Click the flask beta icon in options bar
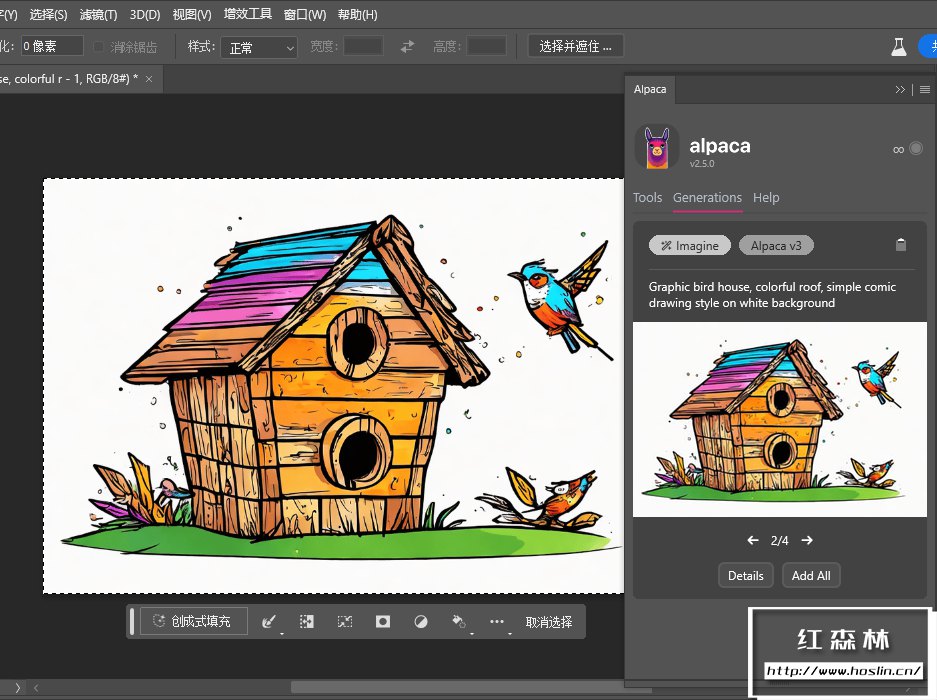Screen dimensions: 937x700 point(899,47)
